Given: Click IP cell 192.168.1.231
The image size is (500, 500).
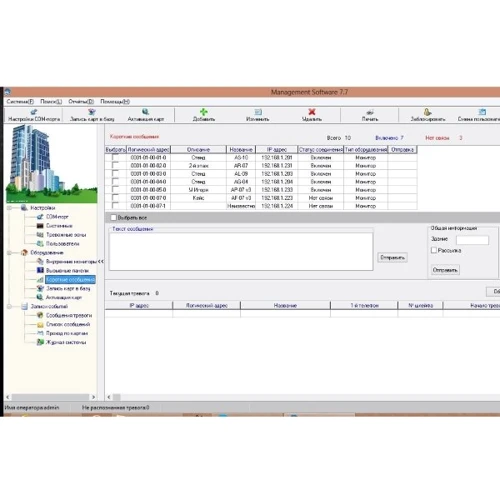Looking at the screenshot, I should point(277,166).
